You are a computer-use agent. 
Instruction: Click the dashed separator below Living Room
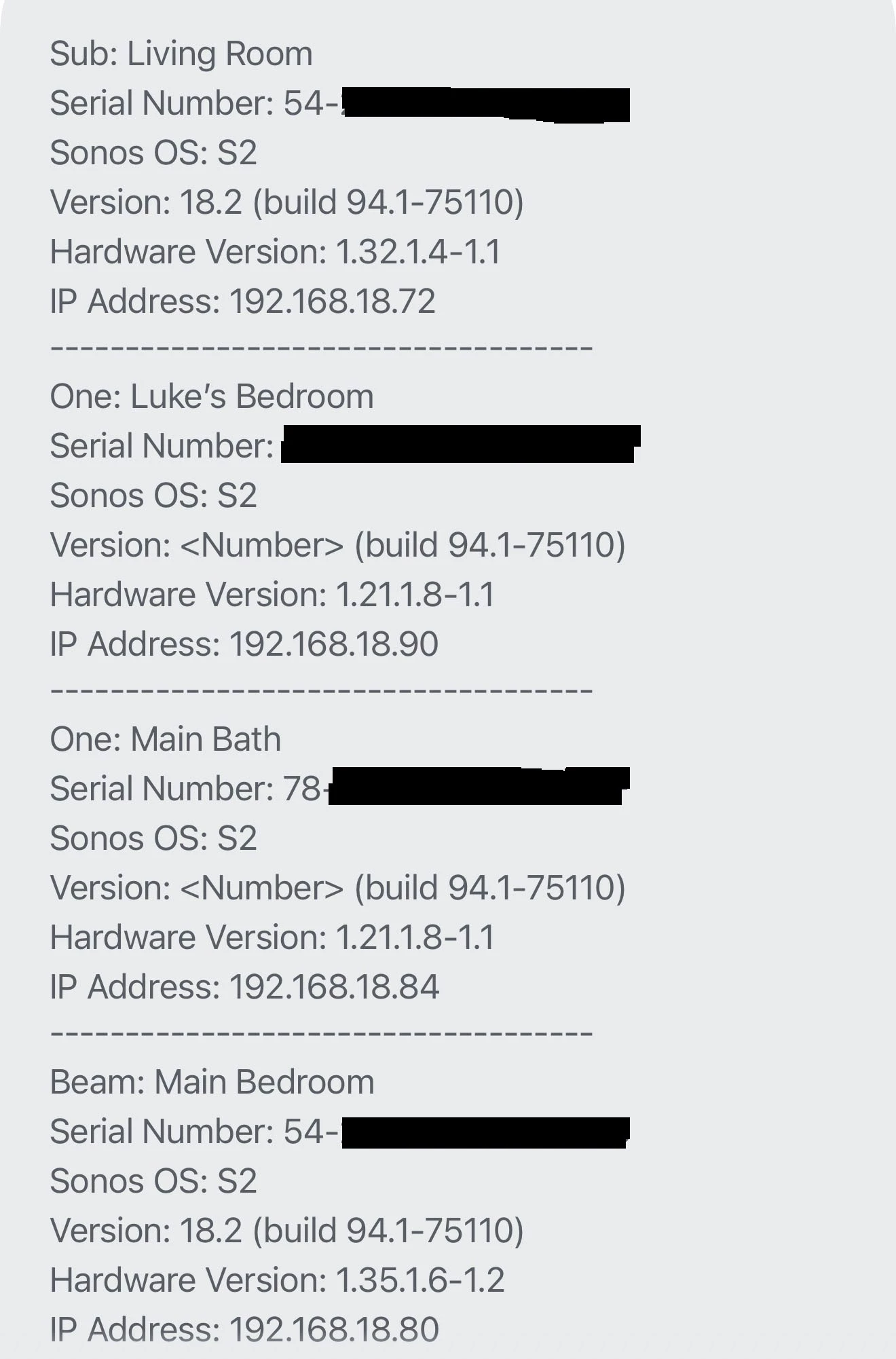(322, 348)
